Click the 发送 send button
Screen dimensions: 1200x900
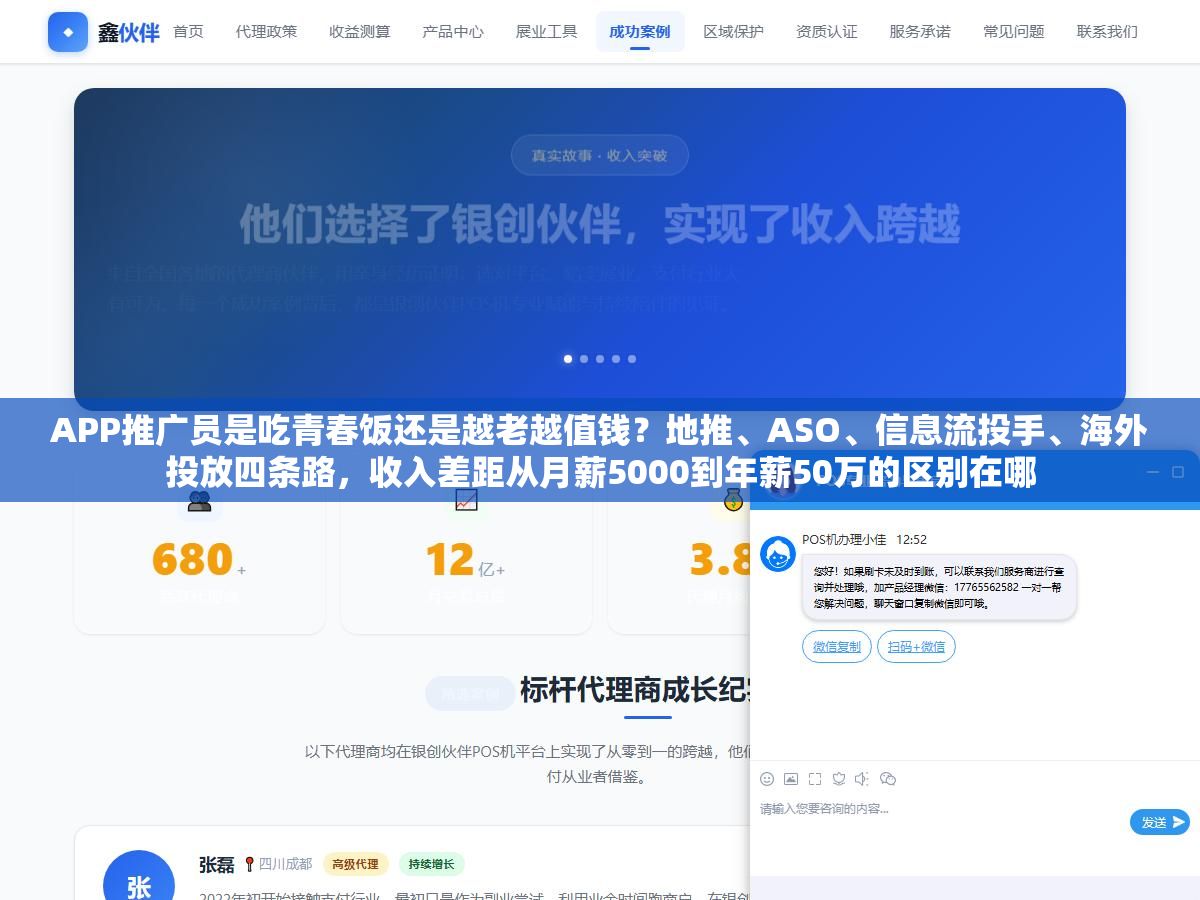(x=1160, y=822)
